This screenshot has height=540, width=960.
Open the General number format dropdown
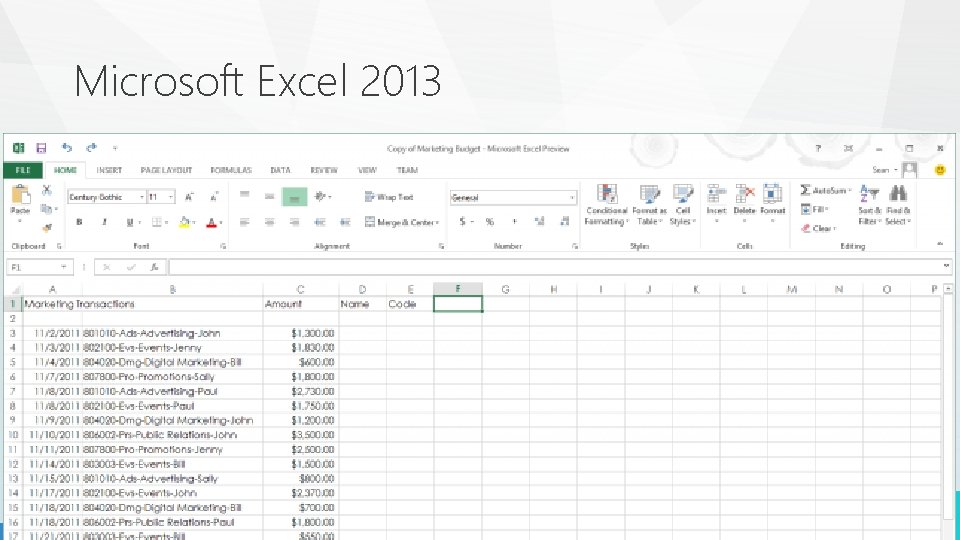tap(572, 197)
